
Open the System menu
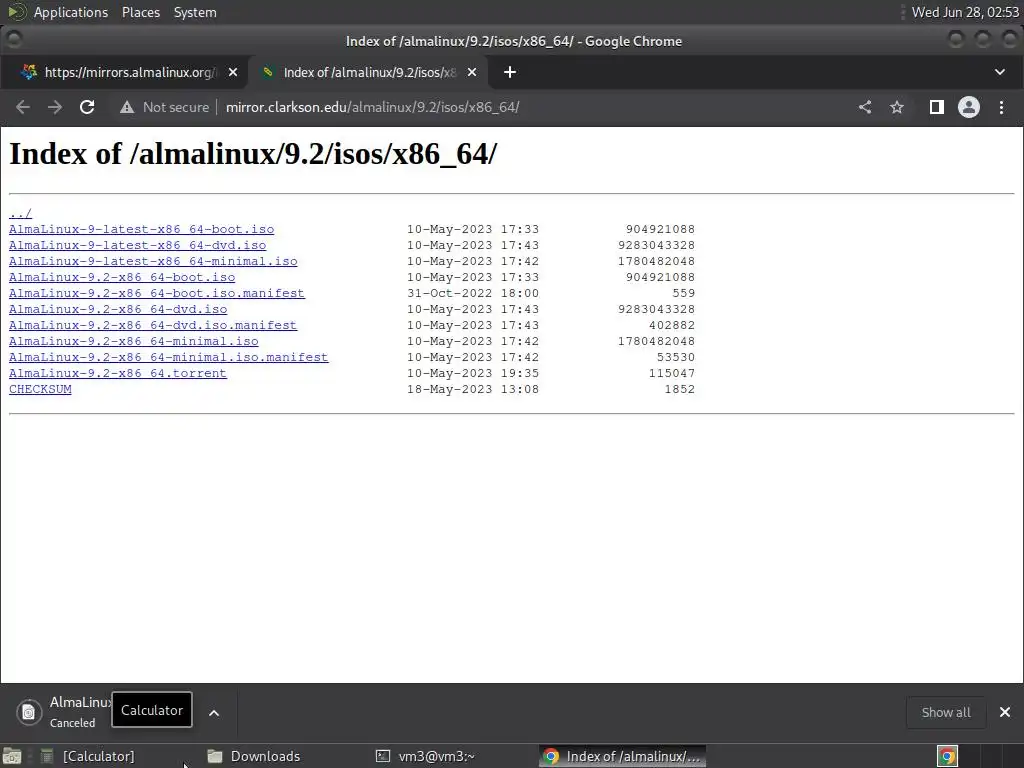pyautogui.click(x=195, y=12)
